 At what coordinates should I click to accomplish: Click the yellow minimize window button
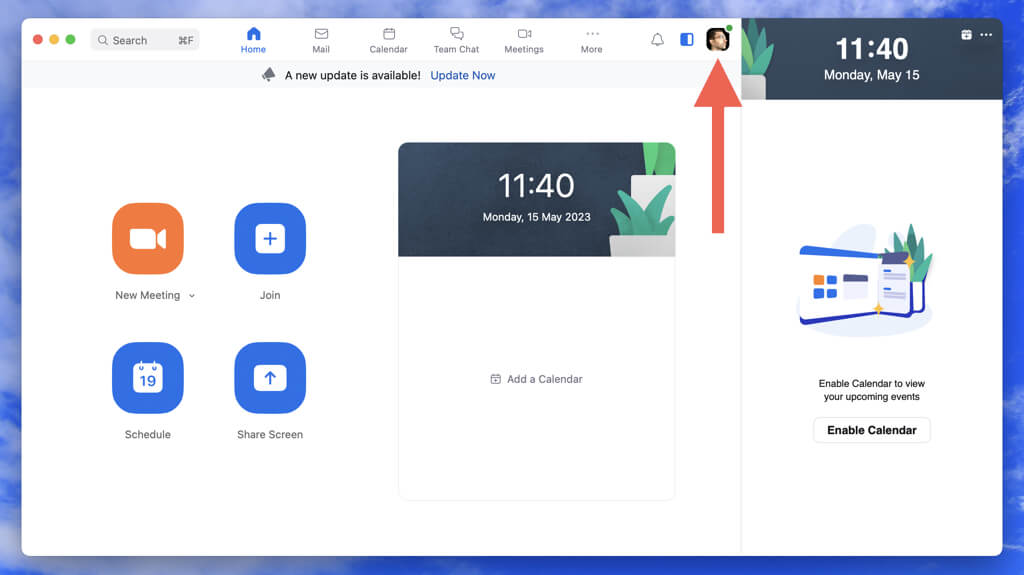click(x=54, y=40)
